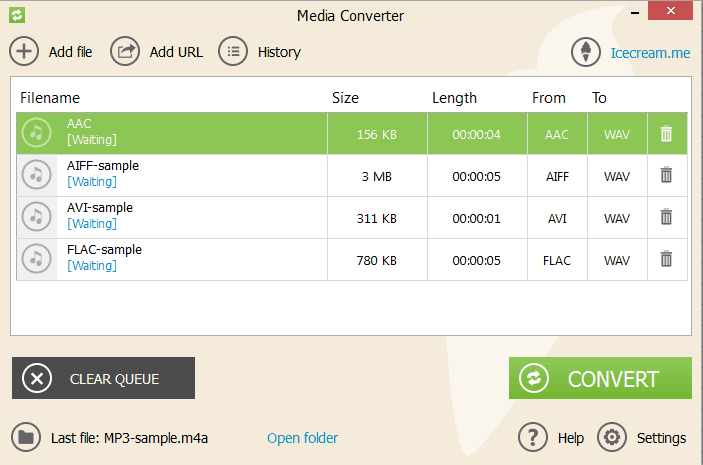Click the music note icon for AVI-sample

(x=36, y=217)
